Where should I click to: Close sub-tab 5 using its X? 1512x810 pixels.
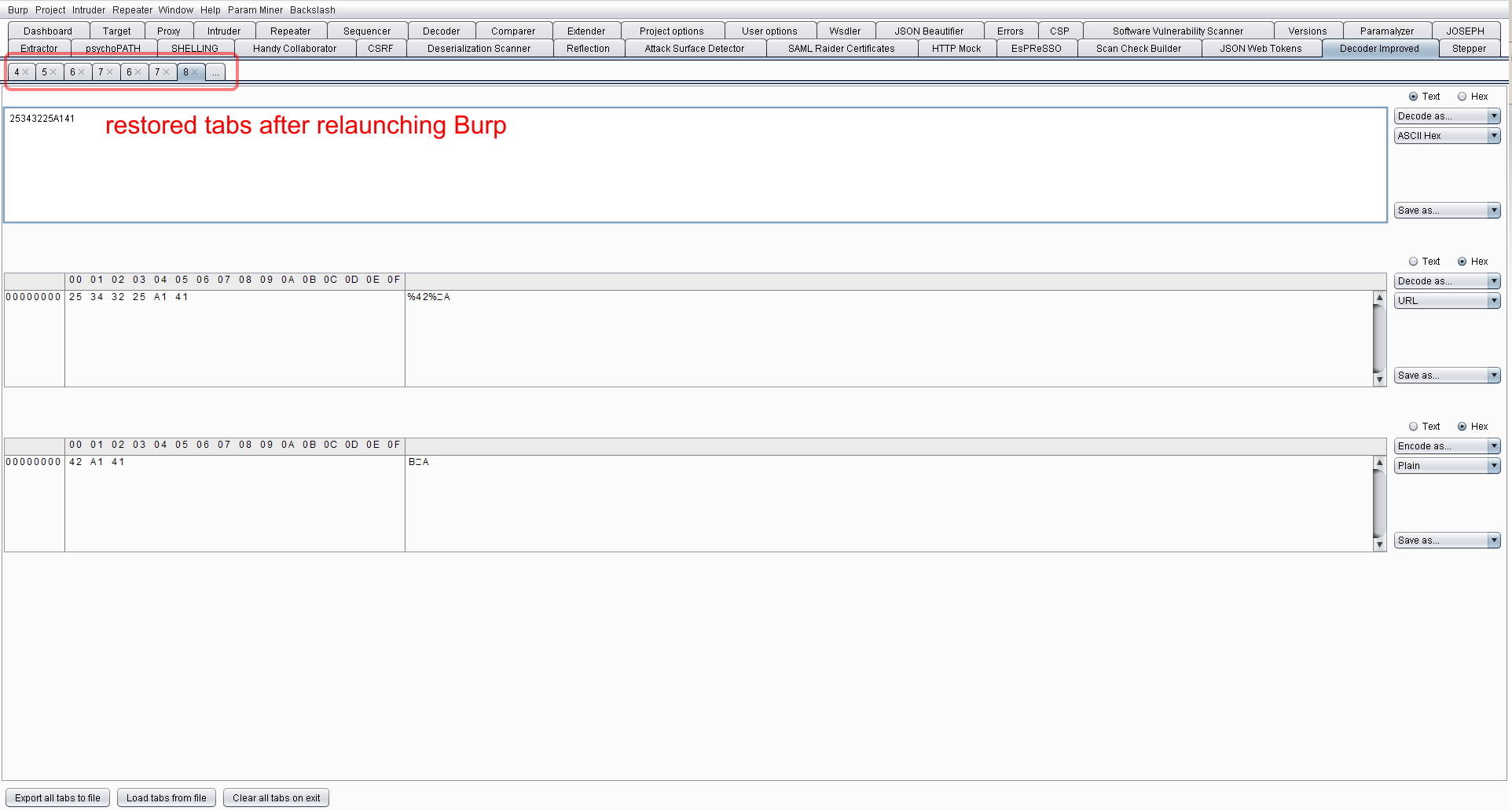click(x=53, y=72)
